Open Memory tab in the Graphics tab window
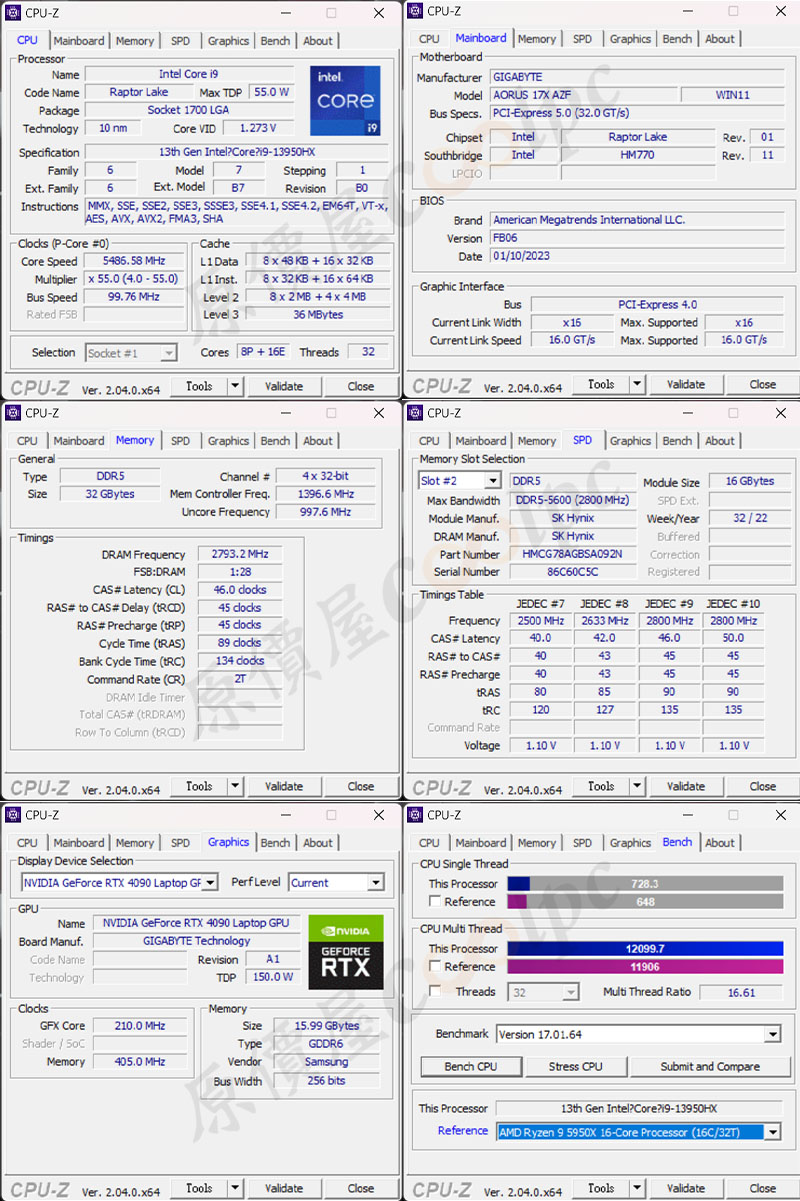The width and height of the screenshot is (800, 1201). (x=135, y=843)
